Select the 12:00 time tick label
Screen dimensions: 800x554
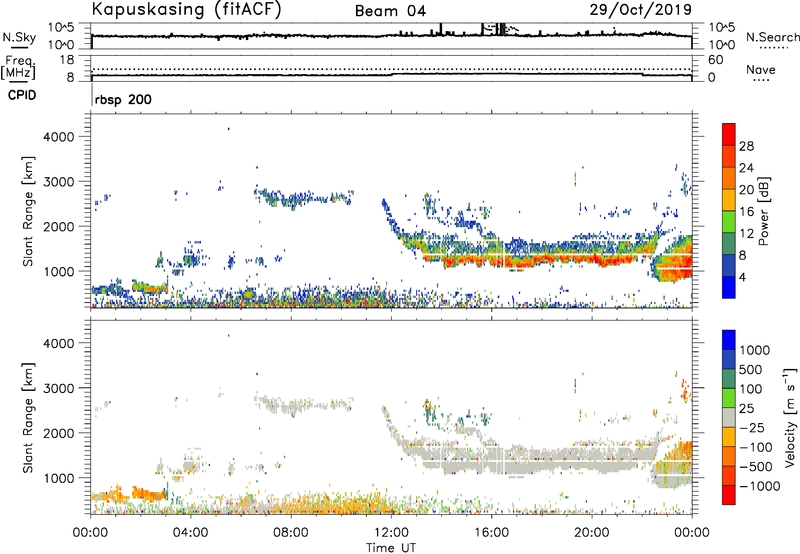click(x=391, y=533)
